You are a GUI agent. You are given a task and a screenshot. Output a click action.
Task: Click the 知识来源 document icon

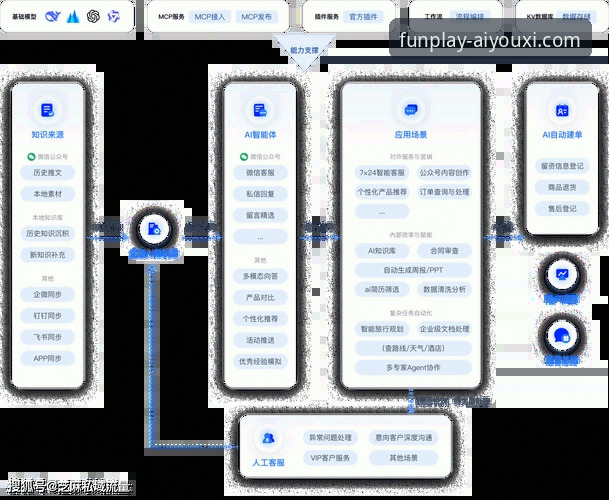pyautogui.click(x=47, y=111)
